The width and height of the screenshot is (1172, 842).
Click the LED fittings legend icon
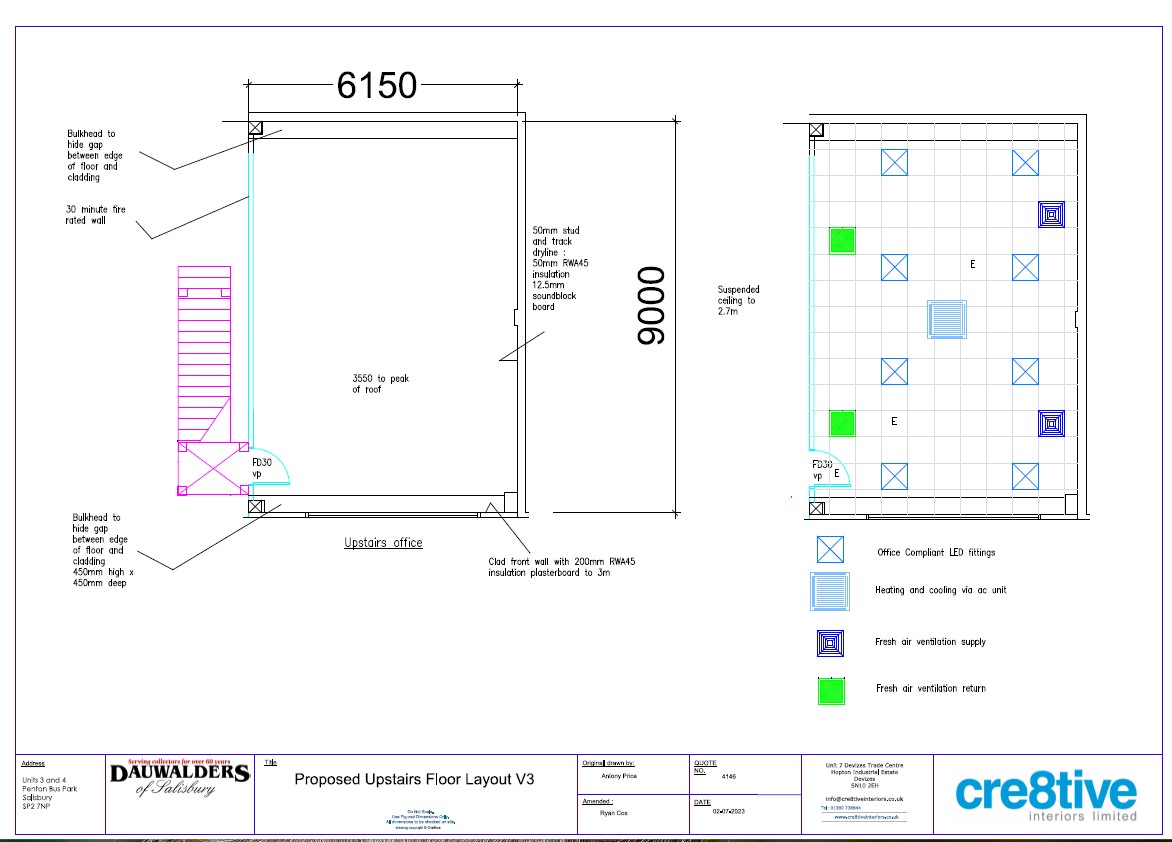click(x=830, y=550)
